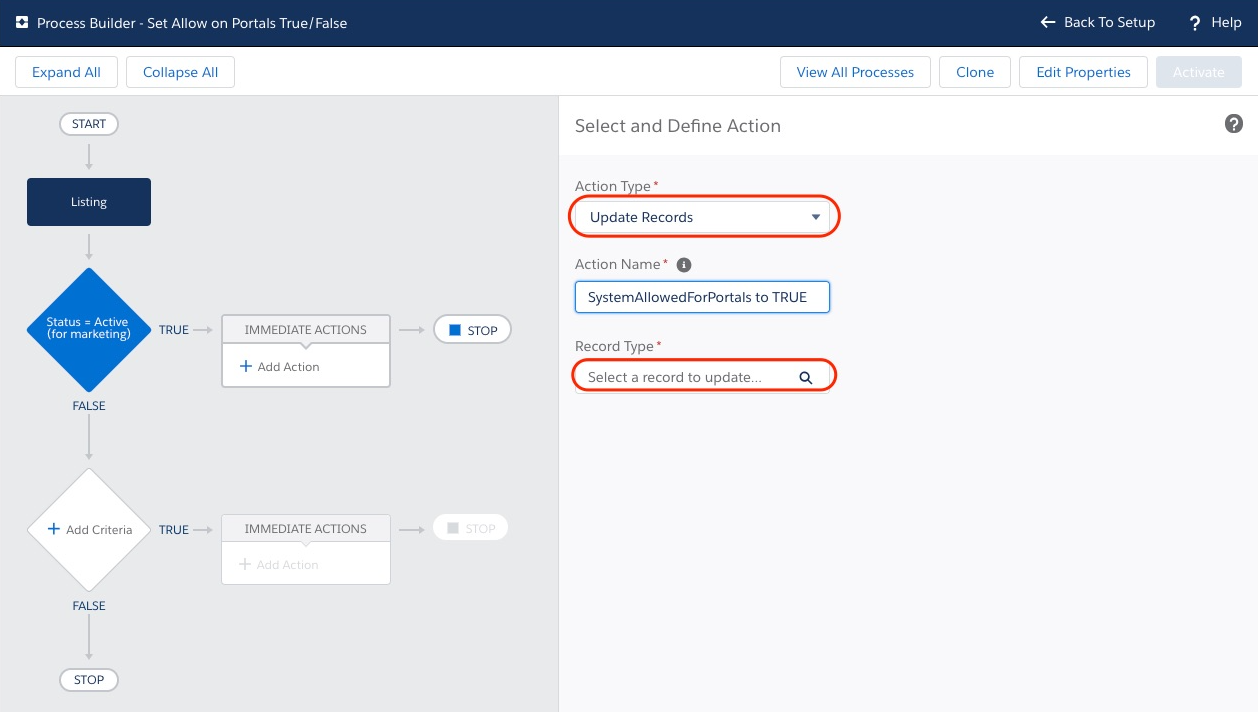Screen dimensions: 1258x712
Task: Click the info icon beside Action Name
Action: point(684,265)
